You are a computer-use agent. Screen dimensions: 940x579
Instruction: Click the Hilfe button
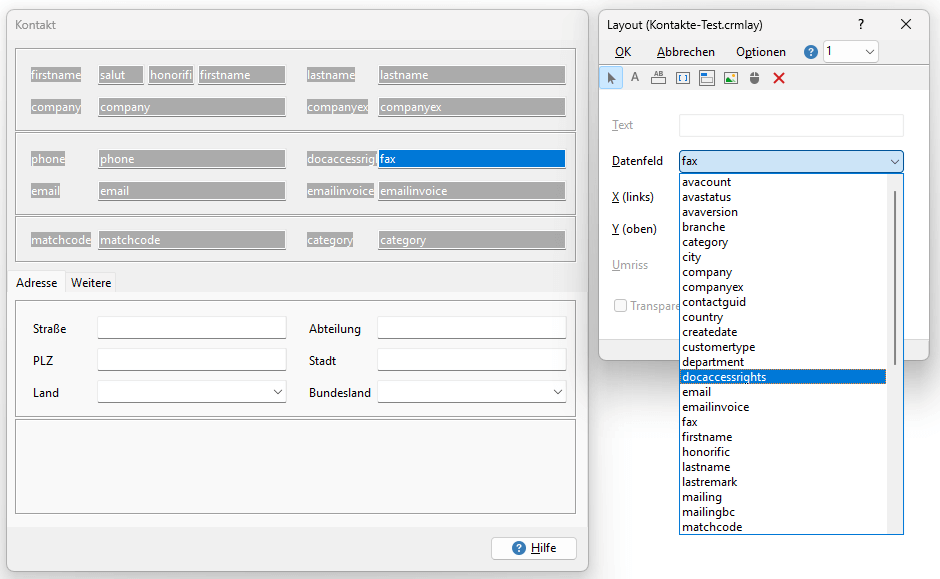coord(533,548)
